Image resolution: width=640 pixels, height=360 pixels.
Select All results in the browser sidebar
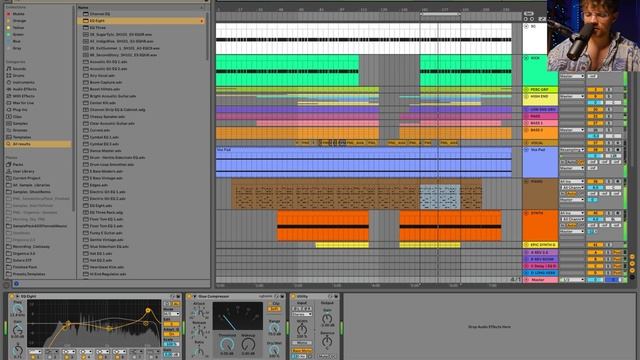(x=38, y=144)
